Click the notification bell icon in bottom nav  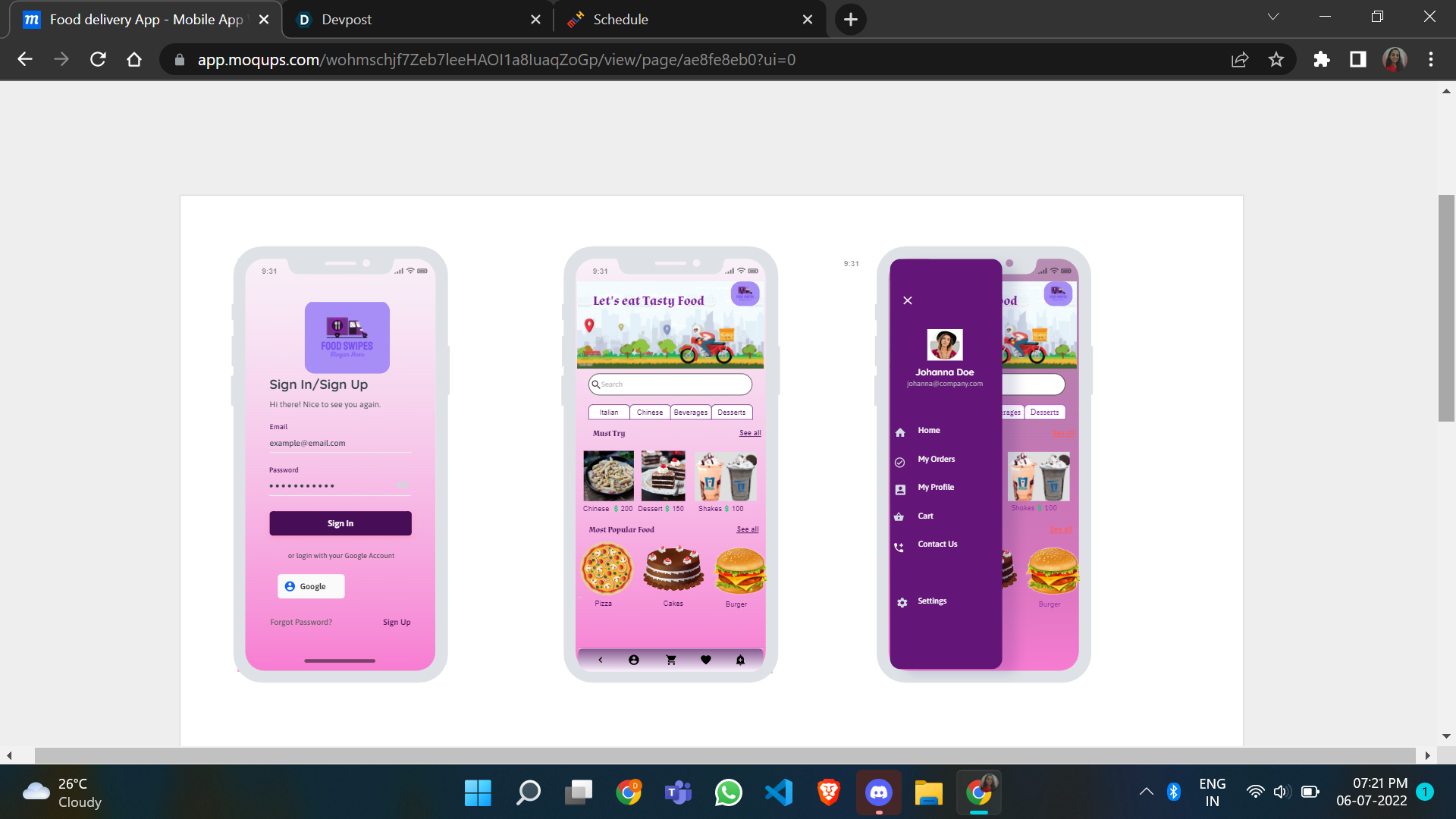pos(740,660)
